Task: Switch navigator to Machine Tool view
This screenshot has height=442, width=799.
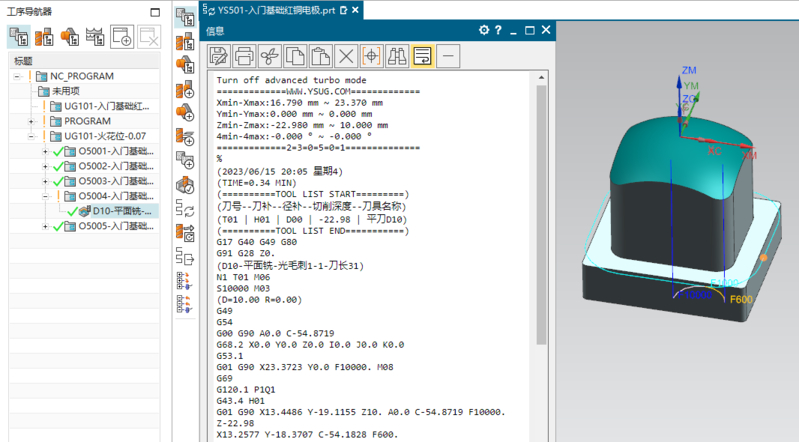Action: pos(45,37)
